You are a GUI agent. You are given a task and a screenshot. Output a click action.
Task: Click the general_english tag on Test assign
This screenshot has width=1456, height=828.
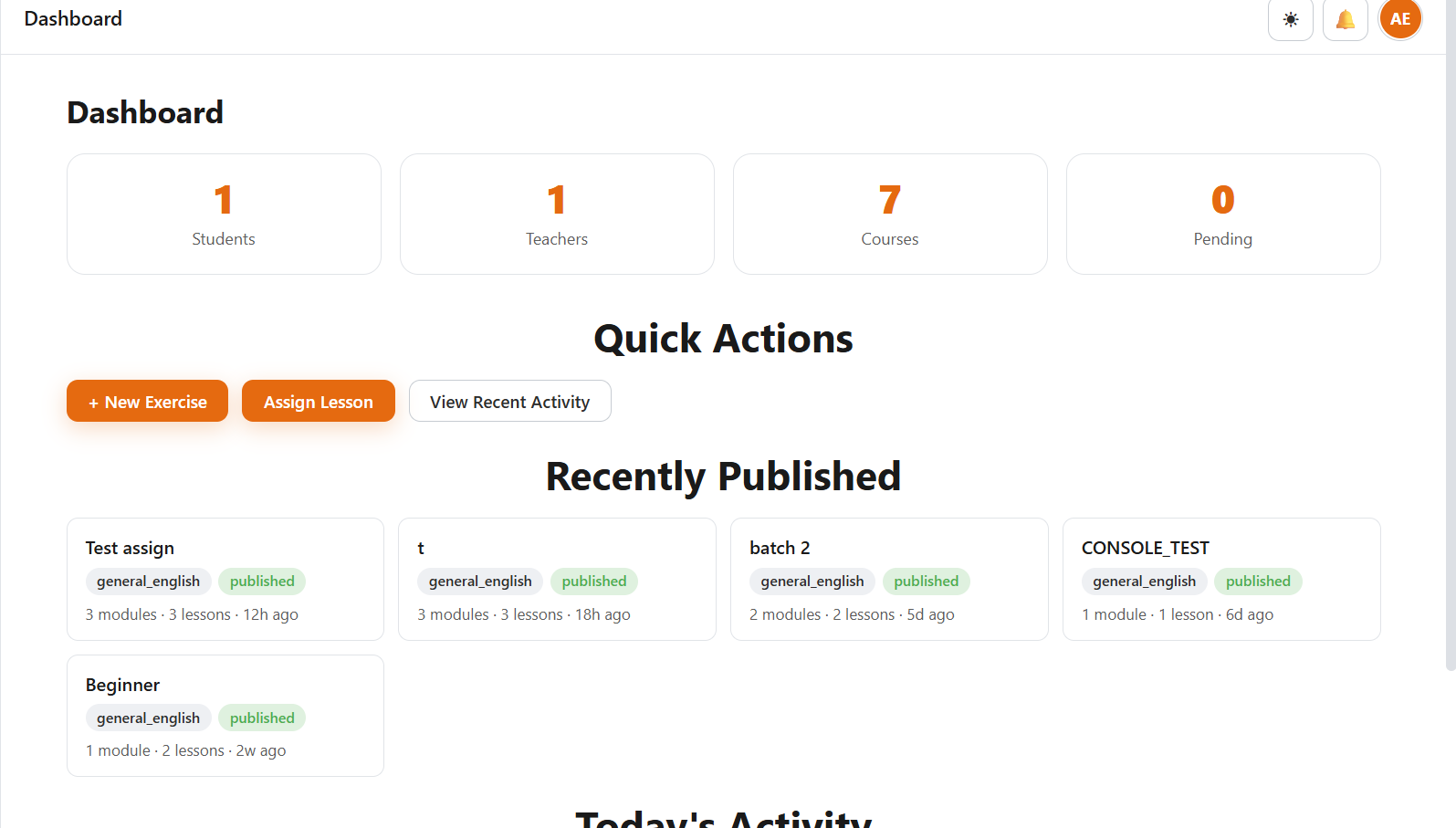148,582
